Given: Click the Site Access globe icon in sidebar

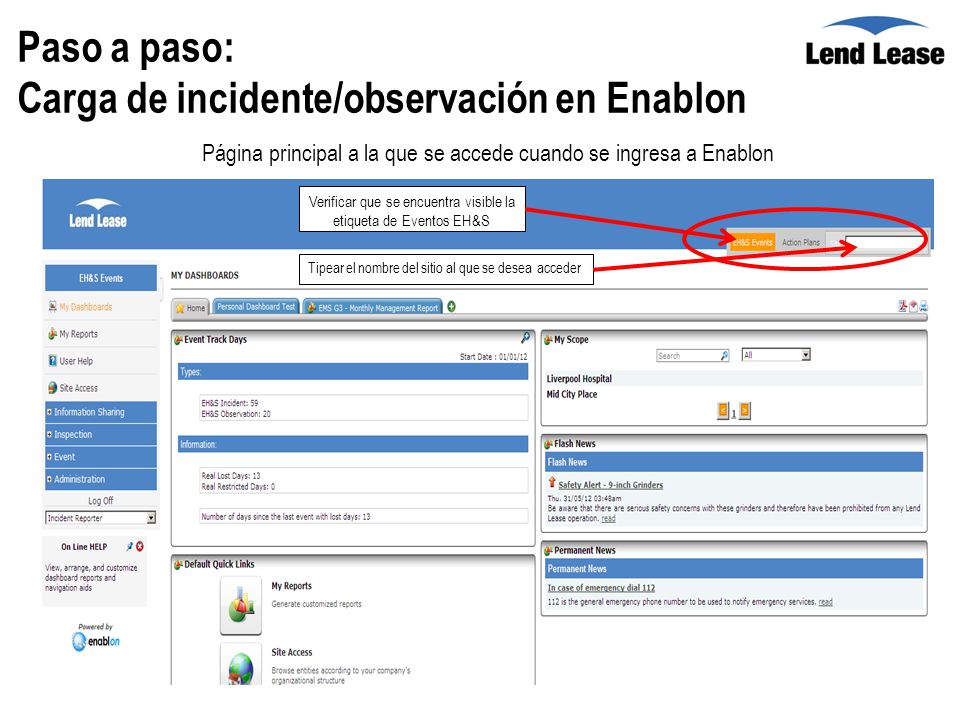Looking at the screenshot, I should tap(53, 388).
